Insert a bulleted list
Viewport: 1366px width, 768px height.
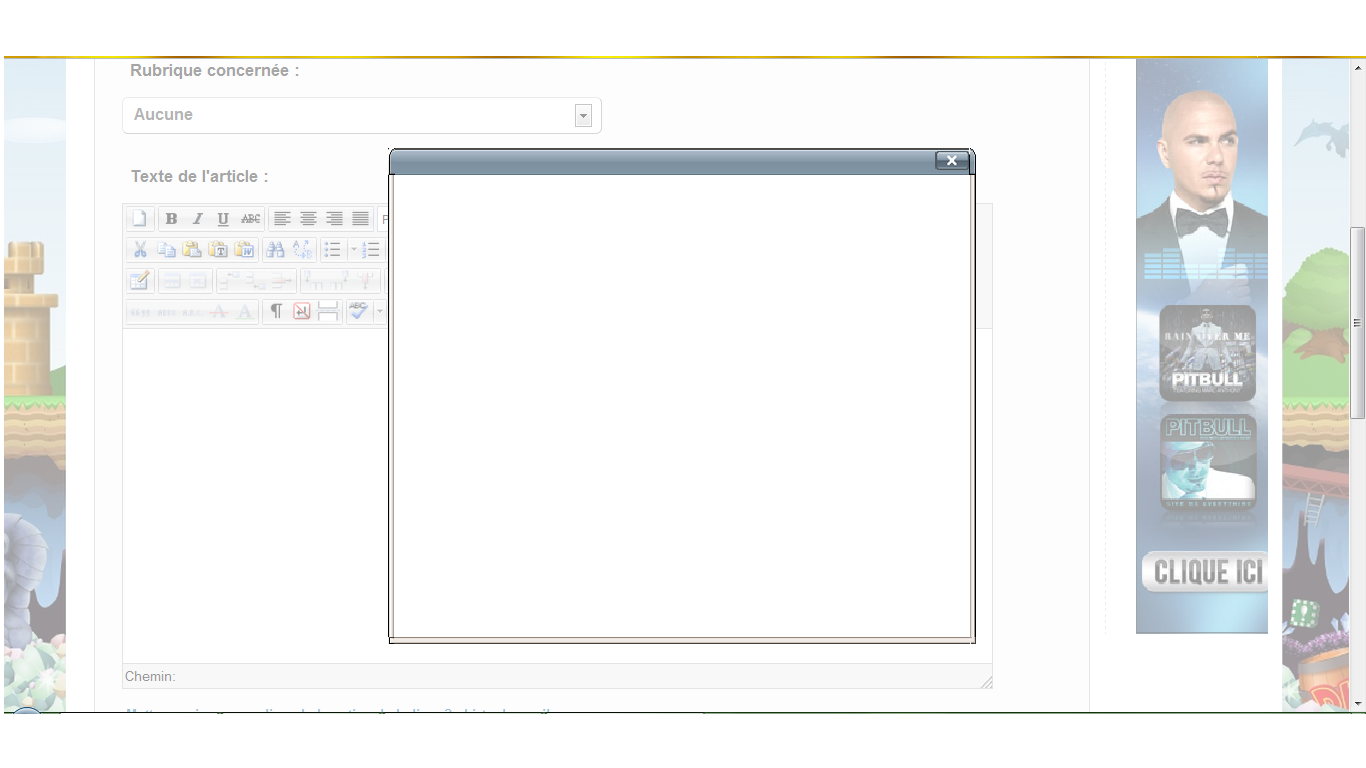pos(333,250)
